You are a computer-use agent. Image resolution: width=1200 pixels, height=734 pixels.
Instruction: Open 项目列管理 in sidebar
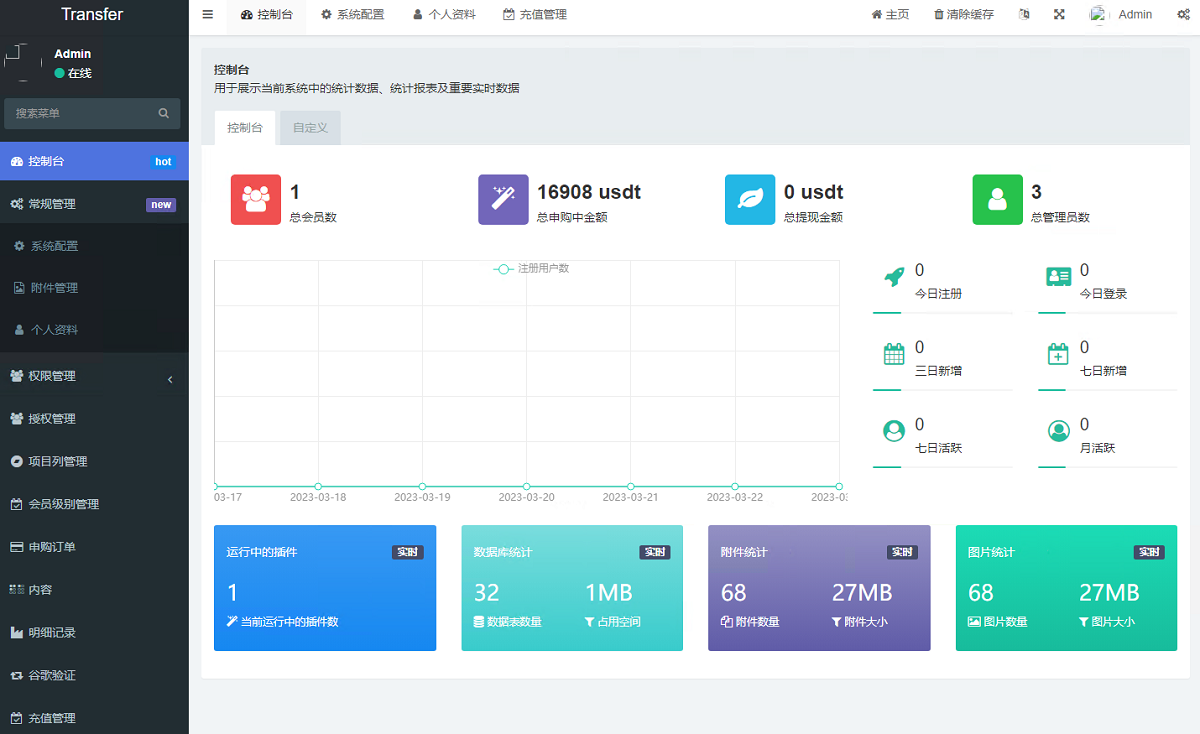click(94, 462)
